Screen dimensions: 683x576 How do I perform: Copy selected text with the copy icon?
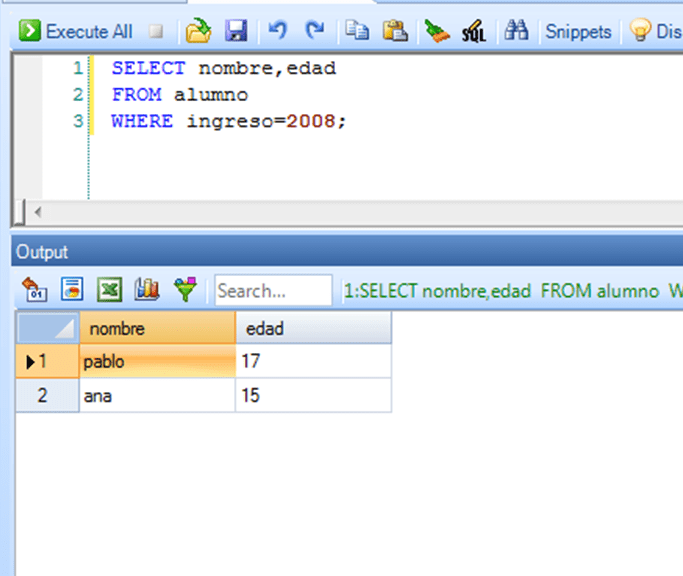(357, 31)
